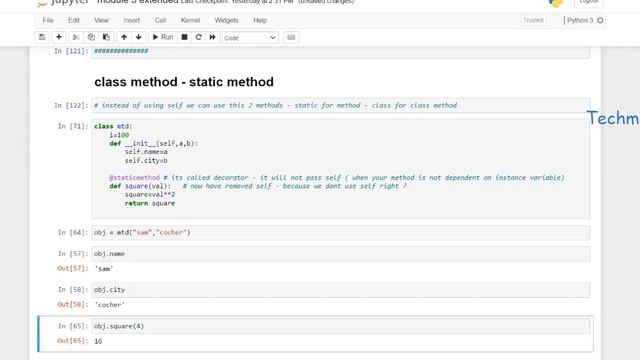Click the square=val**2 line
640x360 pixels.
[150, 195]
